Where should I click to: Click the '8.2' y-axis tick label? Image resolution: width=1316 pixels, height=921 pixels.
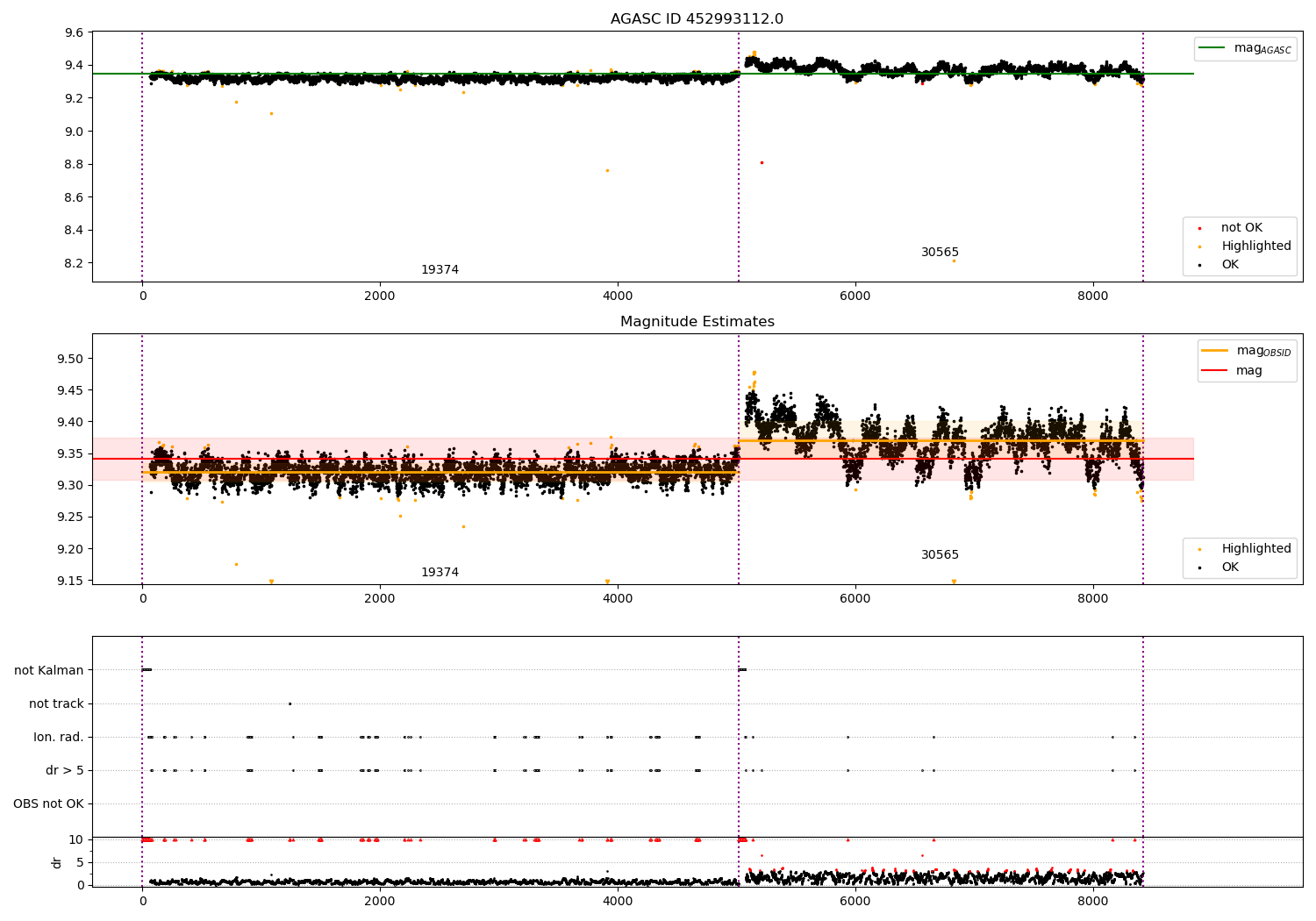coord(74,263)
